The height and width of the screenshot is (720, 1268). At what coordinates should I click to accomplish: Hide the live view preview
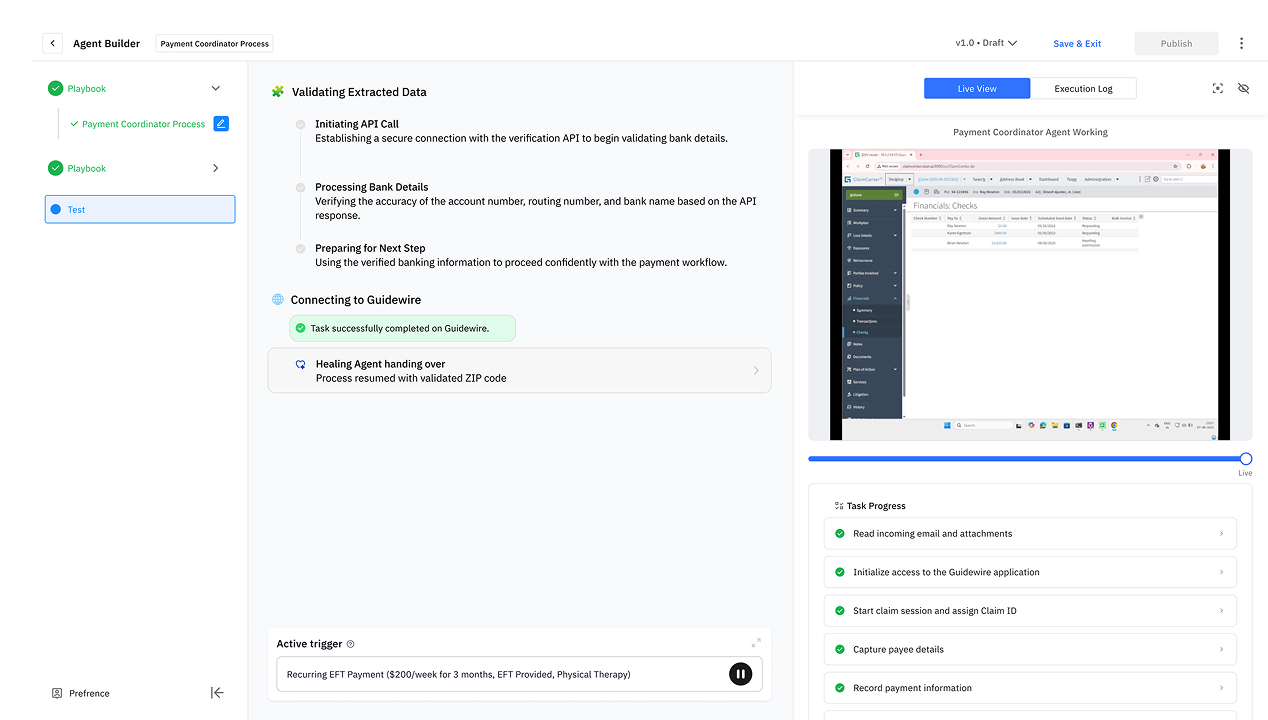coord(1243,88)
